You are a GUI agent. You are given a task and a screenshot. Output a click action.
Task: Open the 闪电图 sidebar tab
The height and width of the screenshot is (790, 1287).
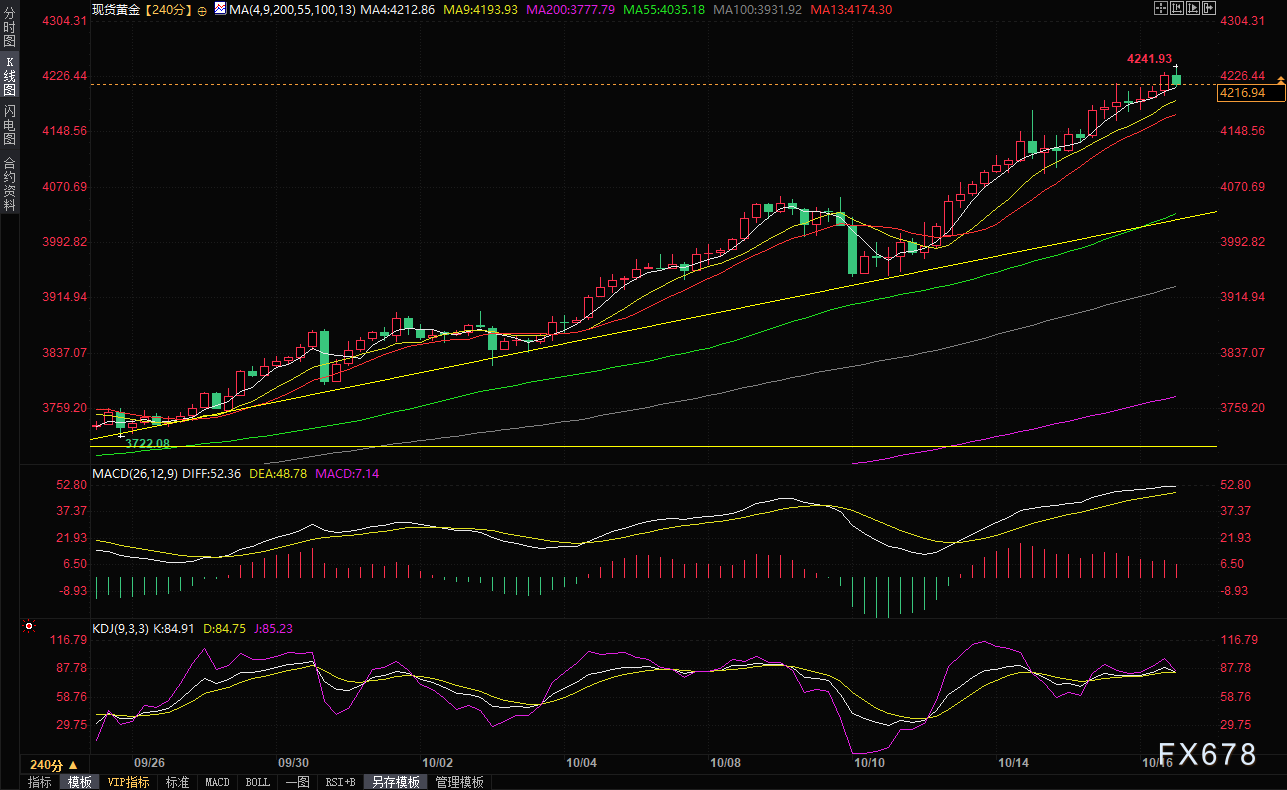point(9,123)
